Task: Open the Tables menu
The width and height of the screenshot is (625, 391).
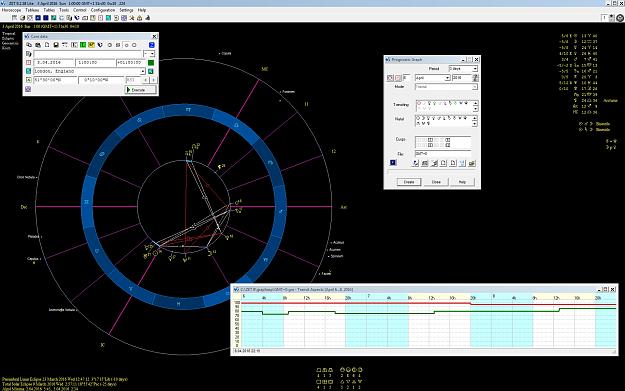Action: 49,10
